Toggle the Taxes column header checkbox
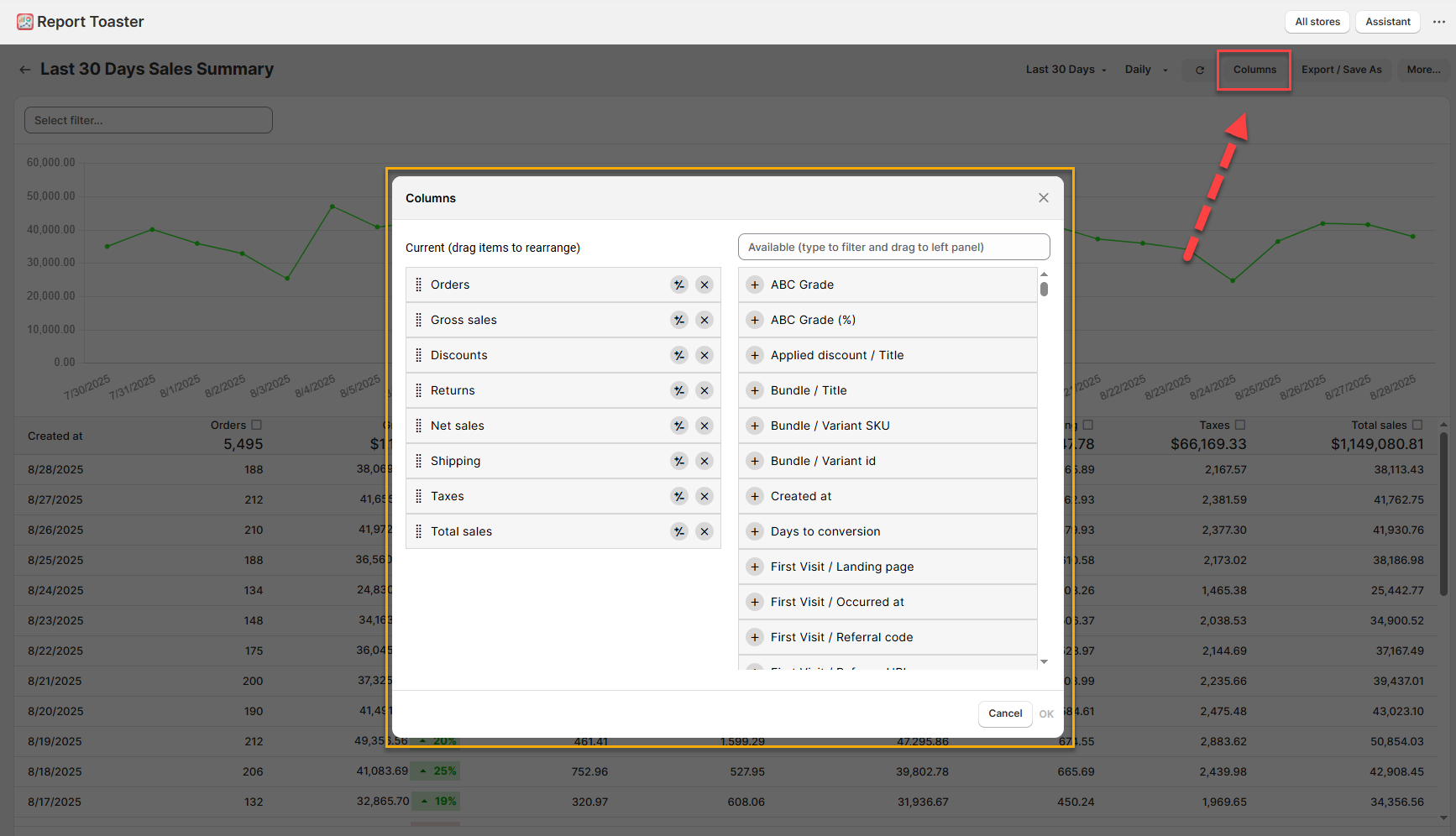 click(1240, 425)
